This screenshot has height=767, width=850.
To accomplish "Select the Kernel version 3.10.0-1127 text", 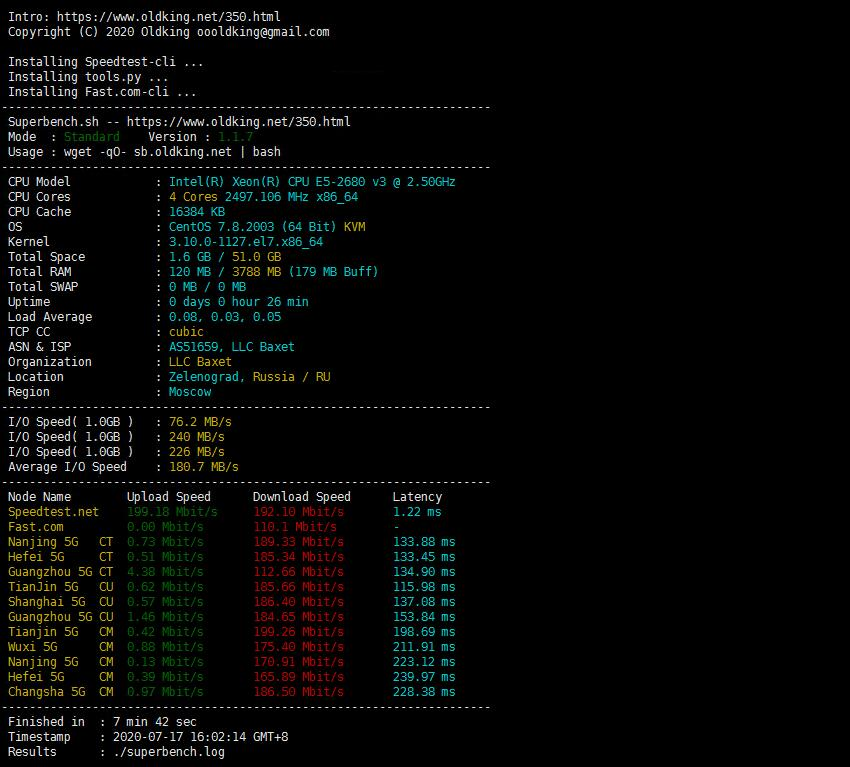I will [246, 242].
